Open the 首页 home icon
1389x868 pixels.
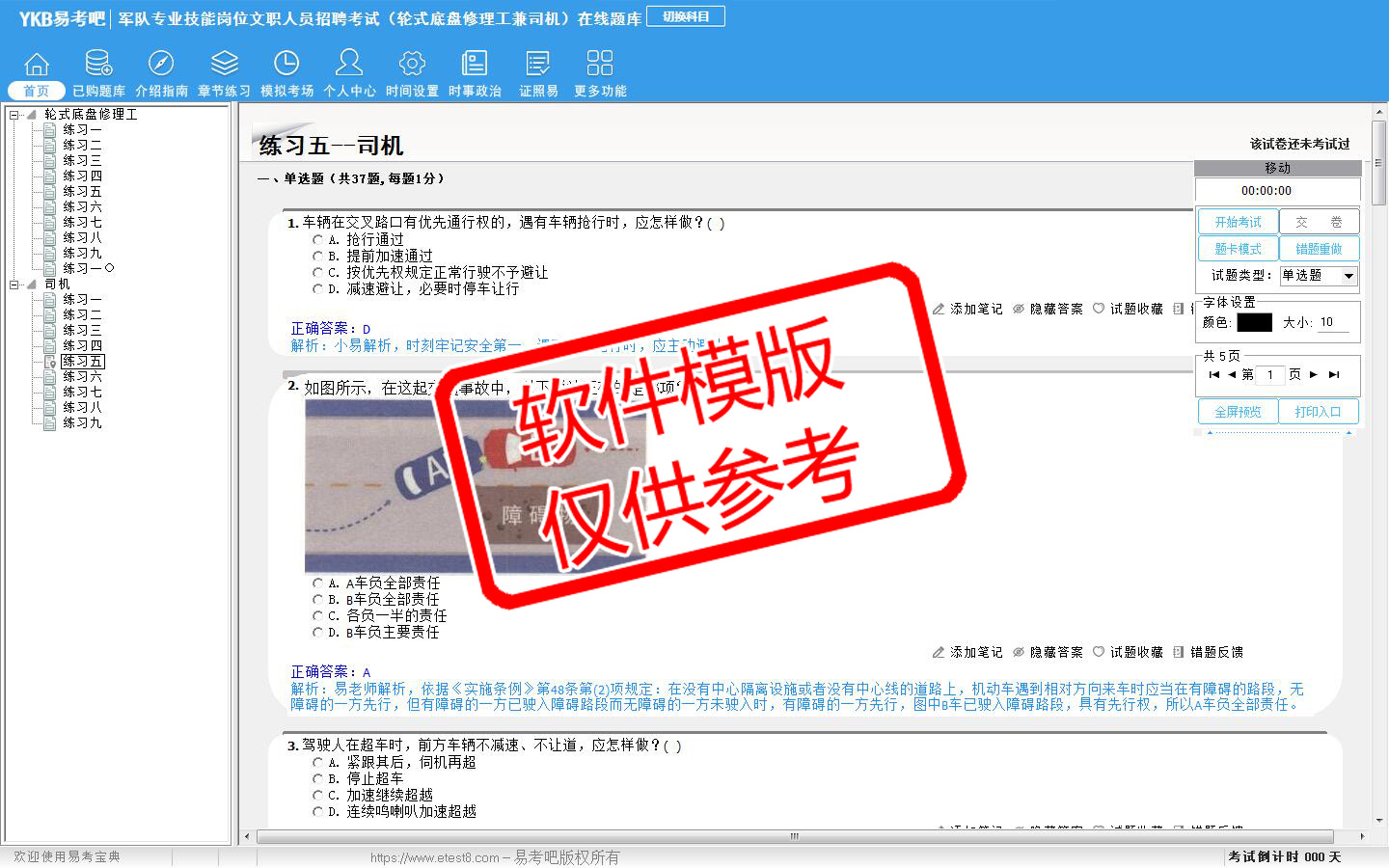tap(37, 65)
